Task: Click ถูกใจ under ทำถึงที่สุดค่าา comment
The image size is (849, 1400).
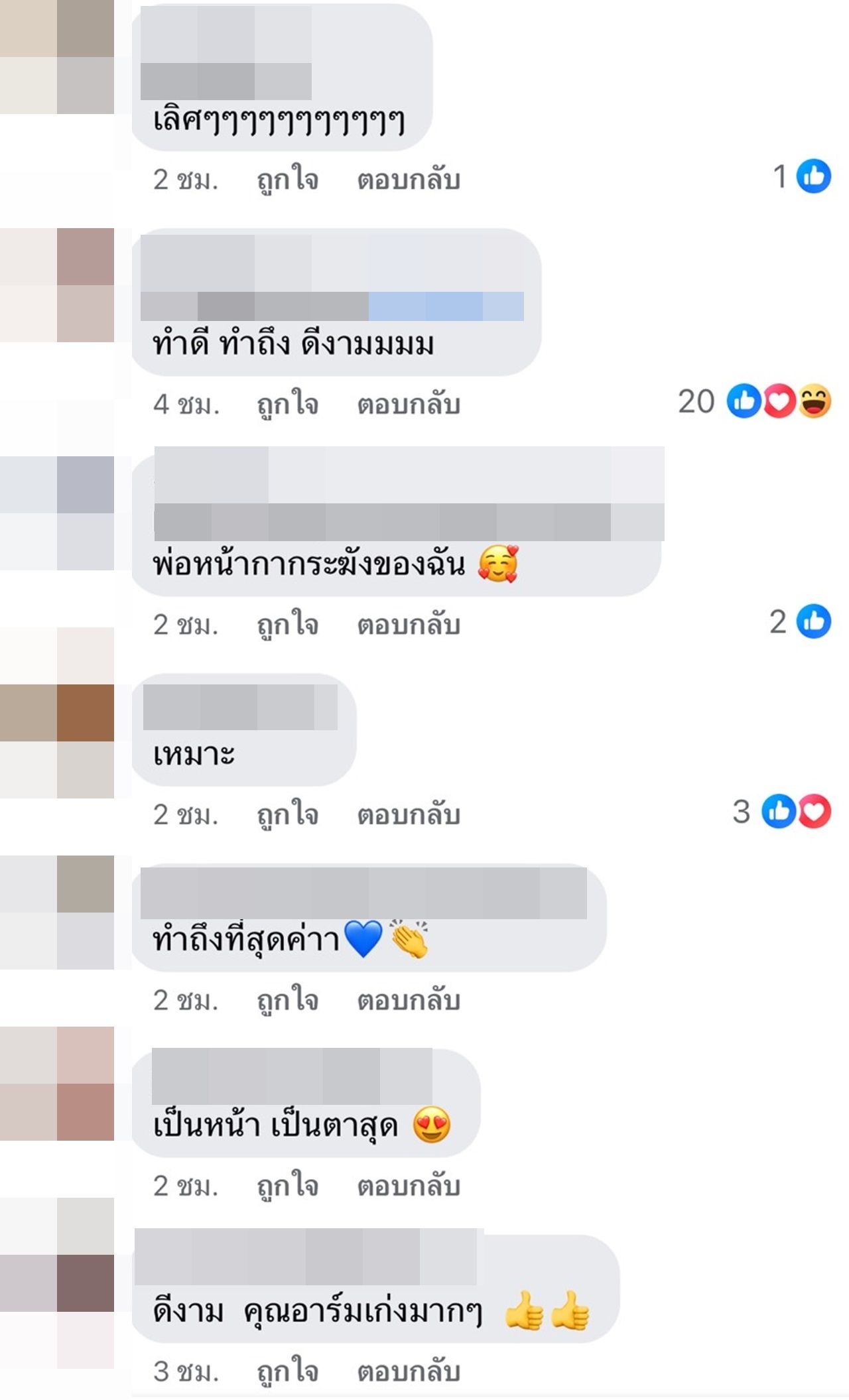Action: (x=288, y=1001)
